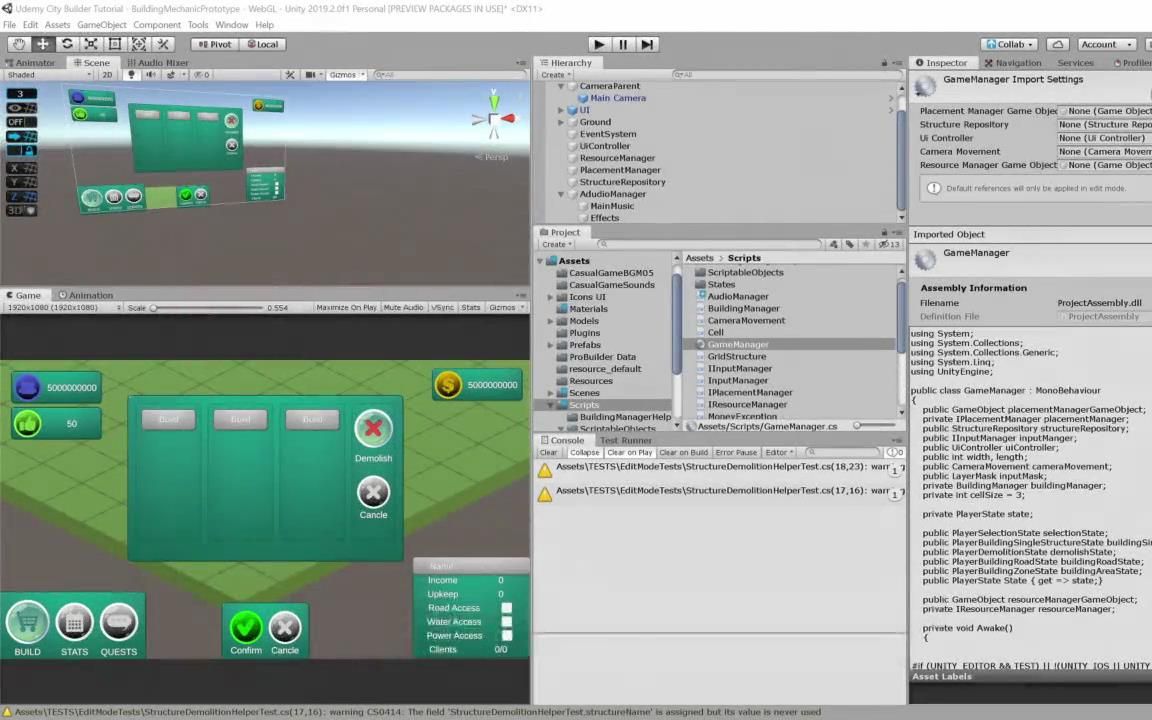Open the BUILD menu icon bottom left
Screen dimensions: 1152x720
tap(27, 624)
